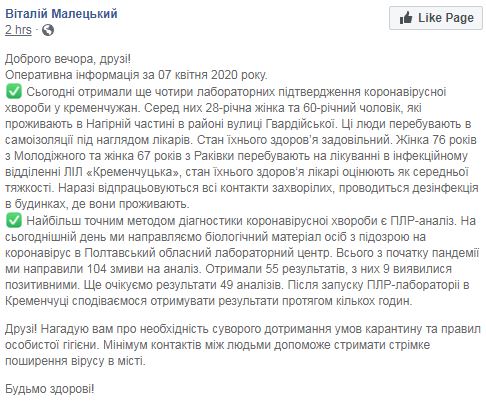
Task: Click the paragraph starting Друзі! Нагадую вам
Action: [243, 345]
